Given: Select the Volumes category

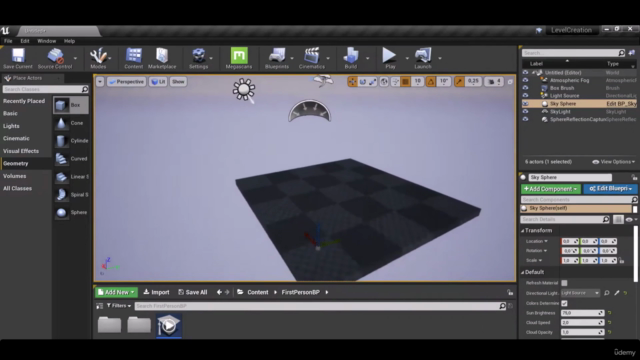Looking at the screenshot, I should 15,176.
